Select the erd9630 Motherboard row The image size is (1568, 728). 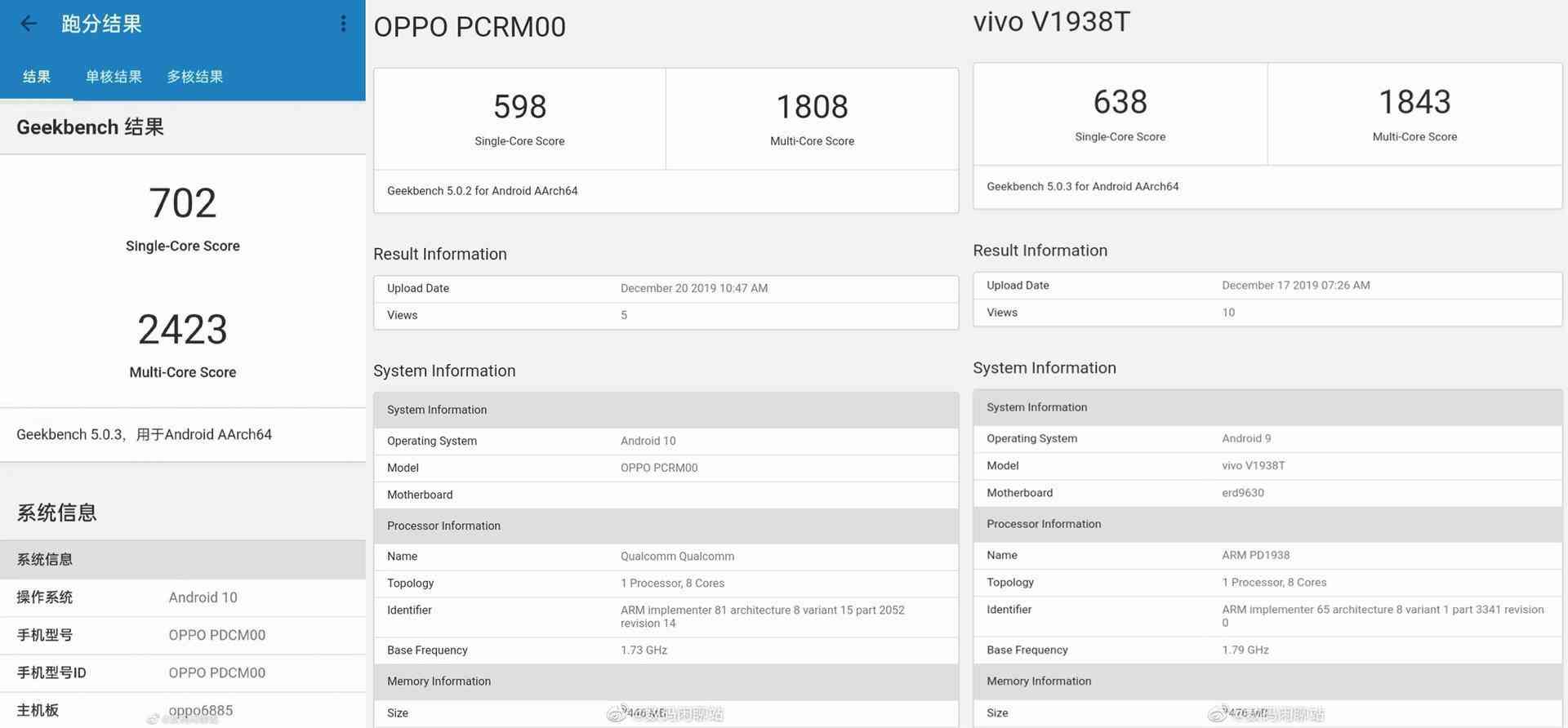pyautogui.click(x=1267, y=493)
